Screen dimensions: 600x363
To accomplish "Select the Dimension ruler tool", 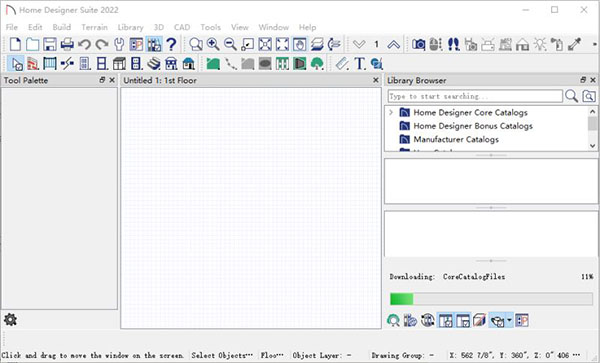I will click(342, 63).
